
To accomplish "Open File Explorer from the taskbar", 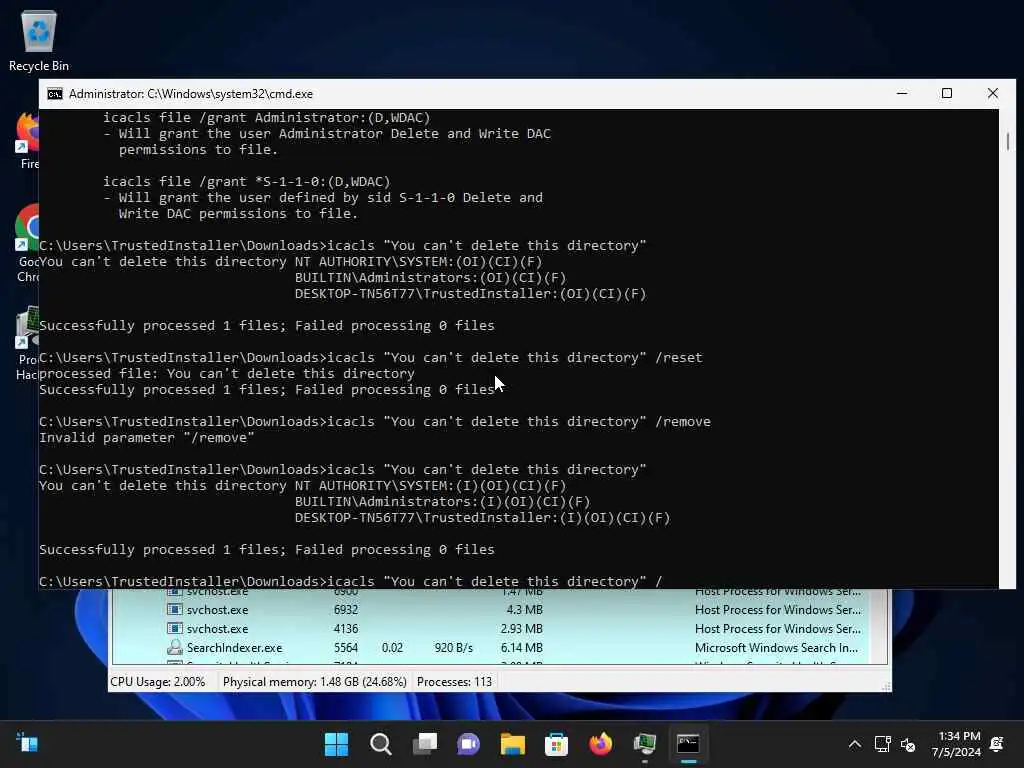I will click(x=513, y=744).
